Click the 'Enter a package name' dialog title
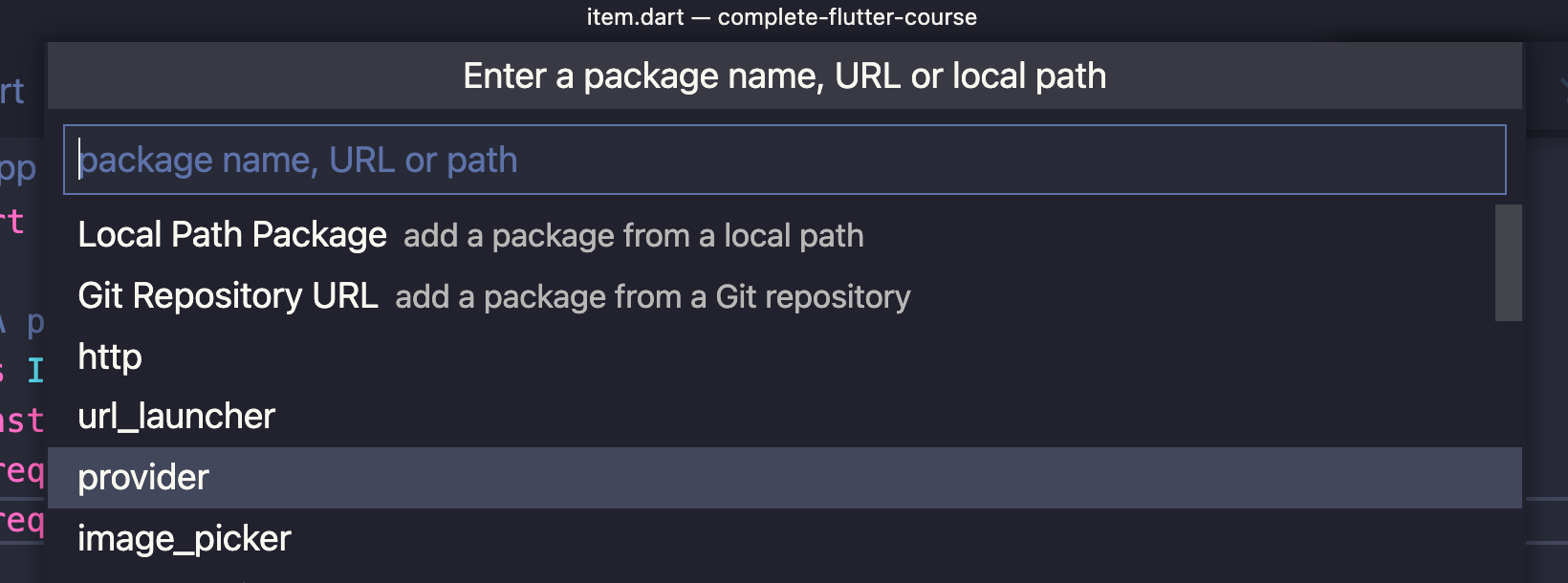1568x583 pixels. [x=784, y=76]
